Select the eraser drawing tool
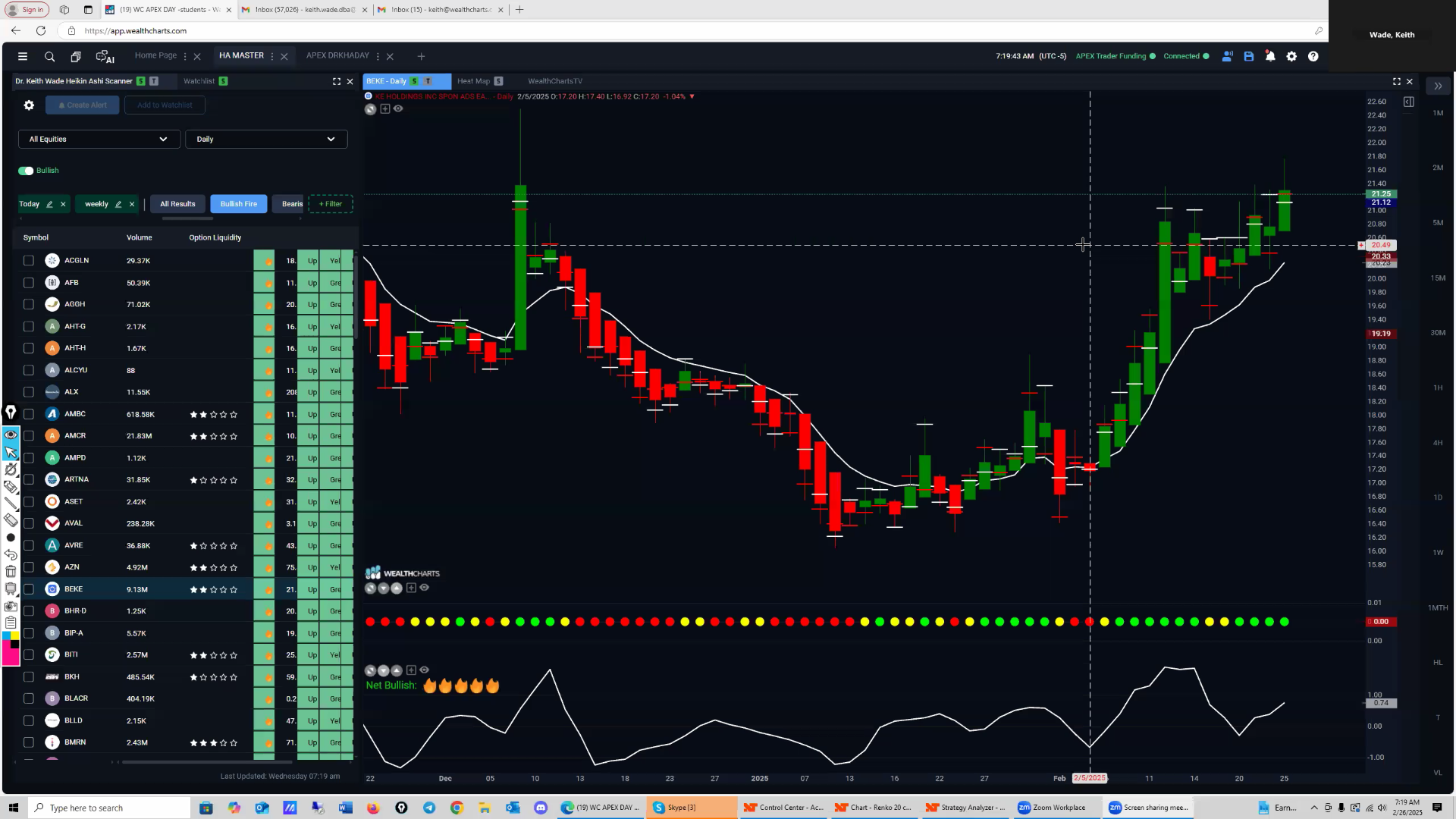Viewport: 1456px width, 819px height. (x=11, y=520)
